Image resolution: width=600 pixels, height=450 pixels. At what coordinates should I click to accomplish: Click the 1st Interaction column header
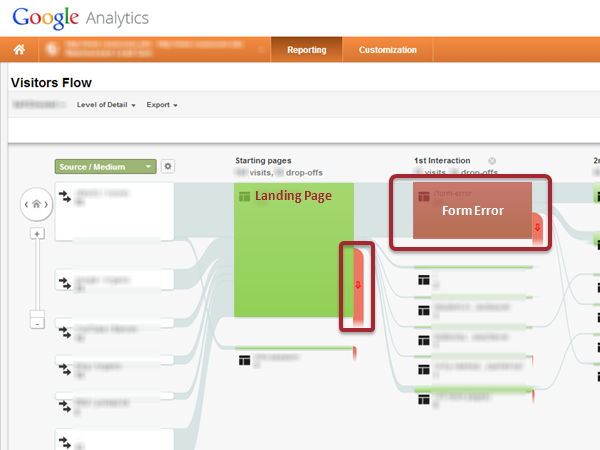tap(442, 161)
